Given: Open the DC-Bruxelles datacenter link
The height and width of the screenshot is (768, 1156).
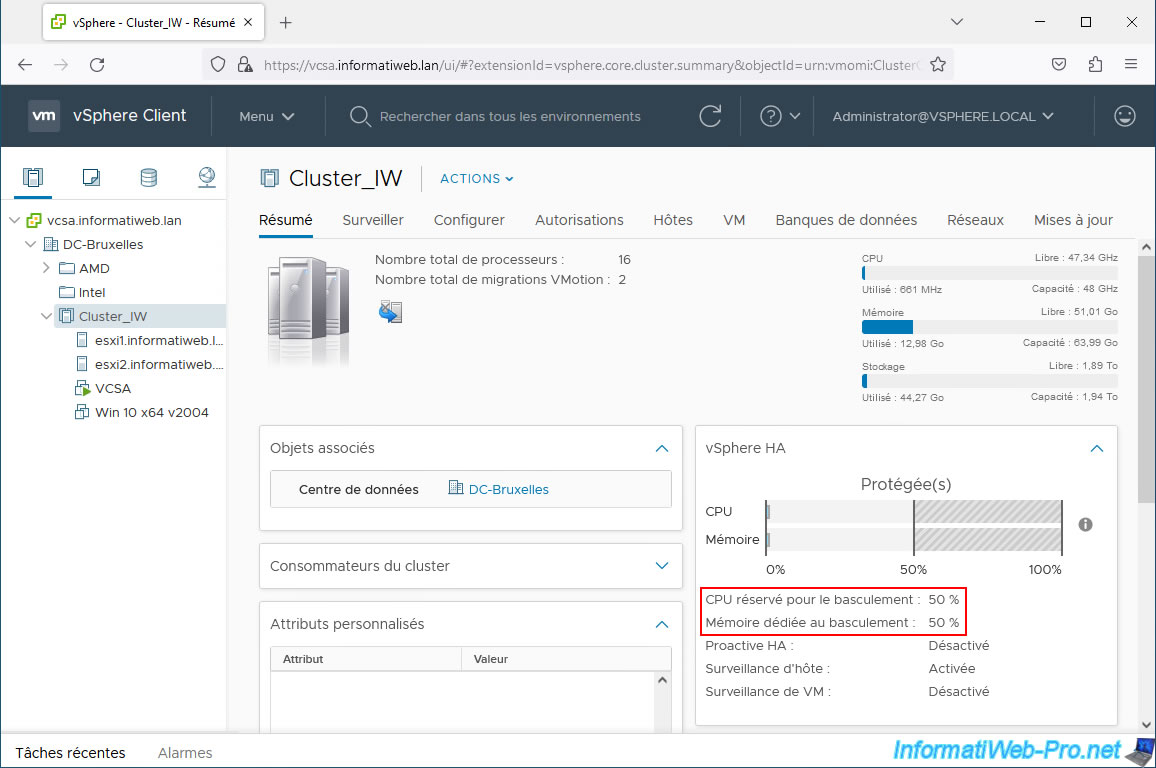Looking at the screenshot, I should (x=509, y=489).
